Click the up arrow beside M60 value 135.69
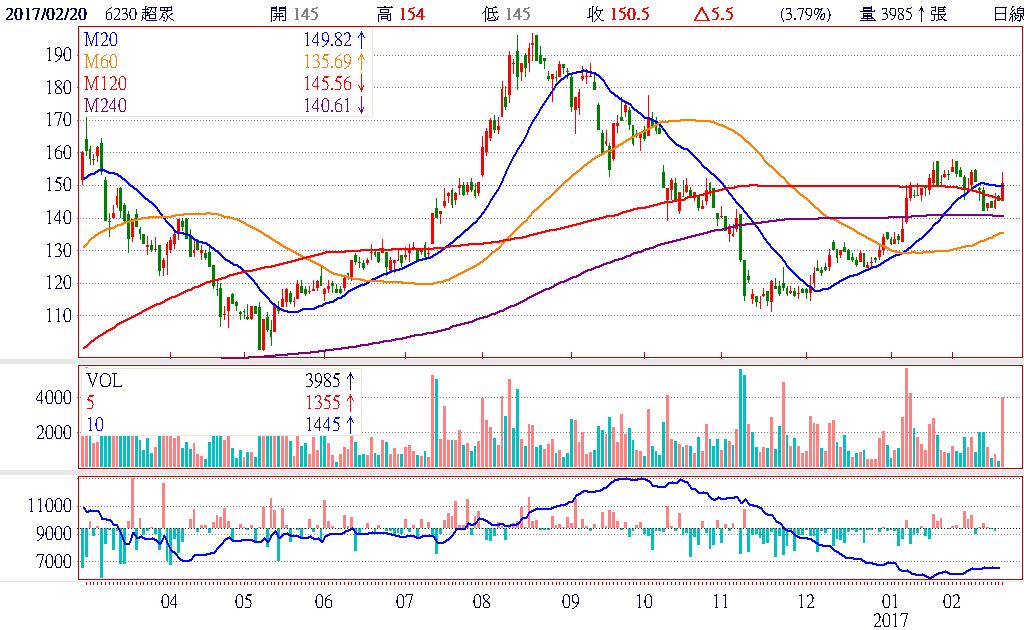This screenshot has height=630, width=1024. point(359,61)
